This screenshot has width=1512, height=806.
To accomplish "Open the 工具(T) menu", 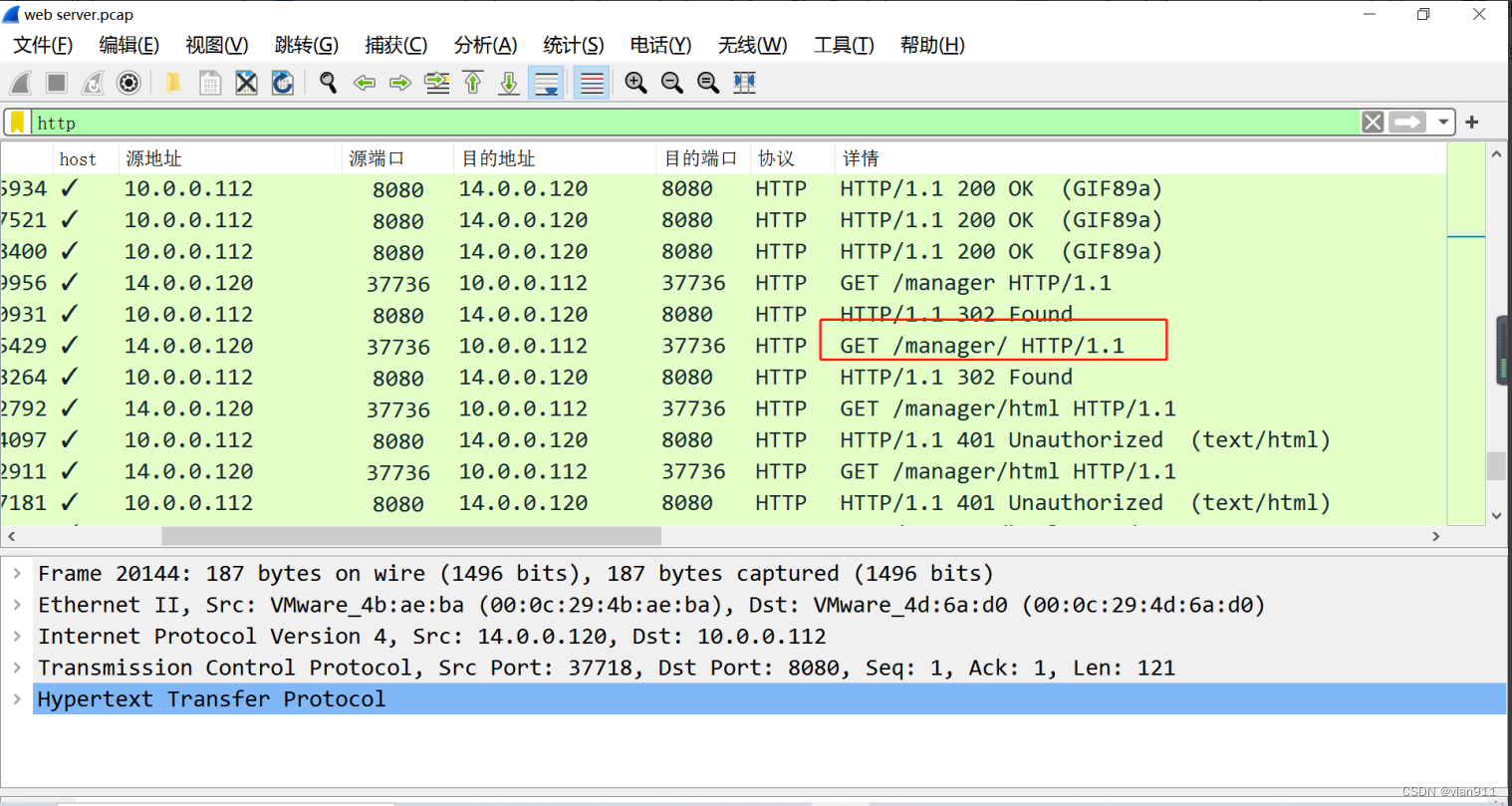I will 844,45.
